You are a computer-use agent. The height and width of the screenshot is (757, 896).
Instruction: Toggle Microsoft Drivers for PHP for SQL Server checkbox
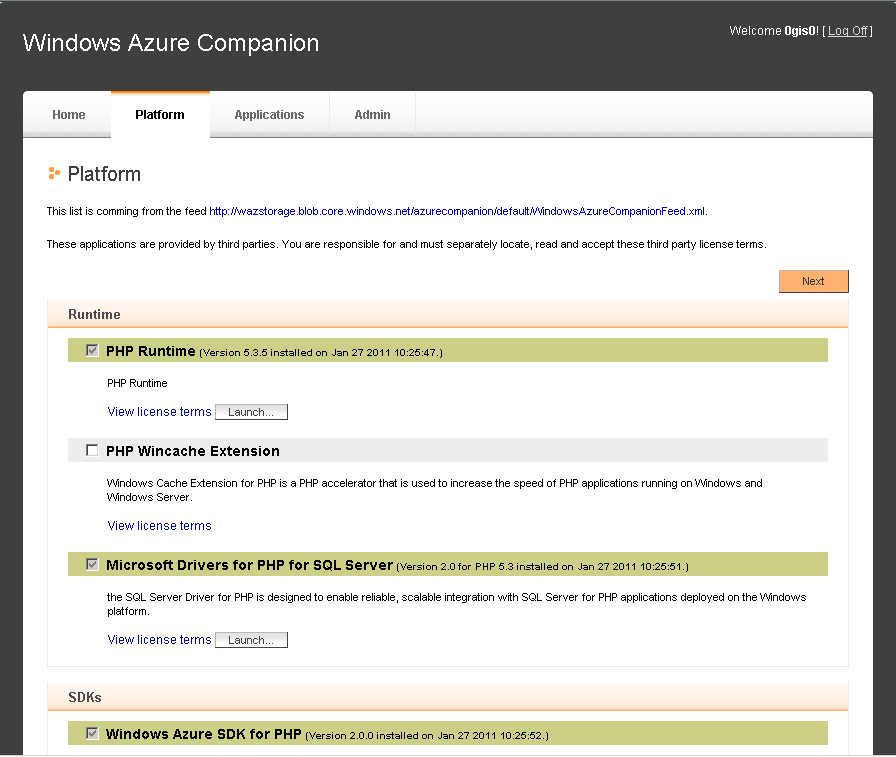point(92,564)
